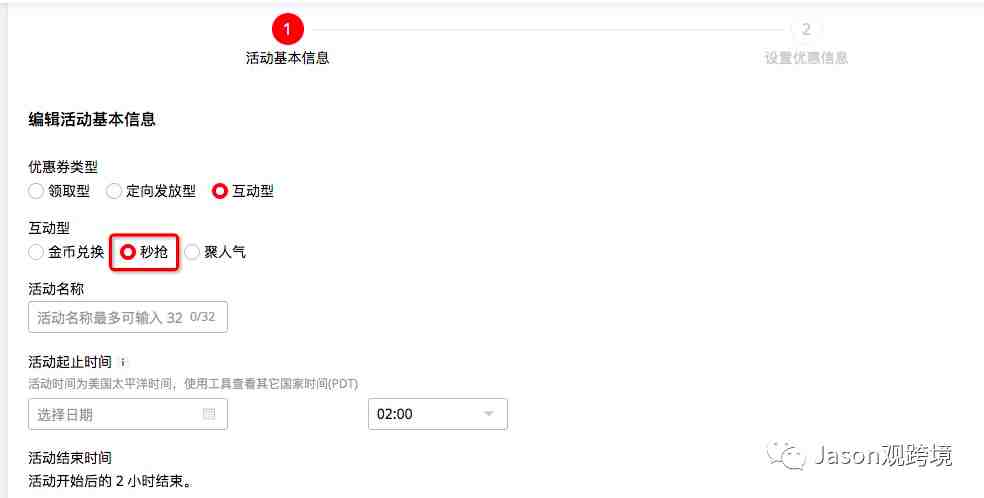Choose the 秒抢 interactive type radio
The height and width of the screenshot is (498, 984).
click(x=128, y=252)
